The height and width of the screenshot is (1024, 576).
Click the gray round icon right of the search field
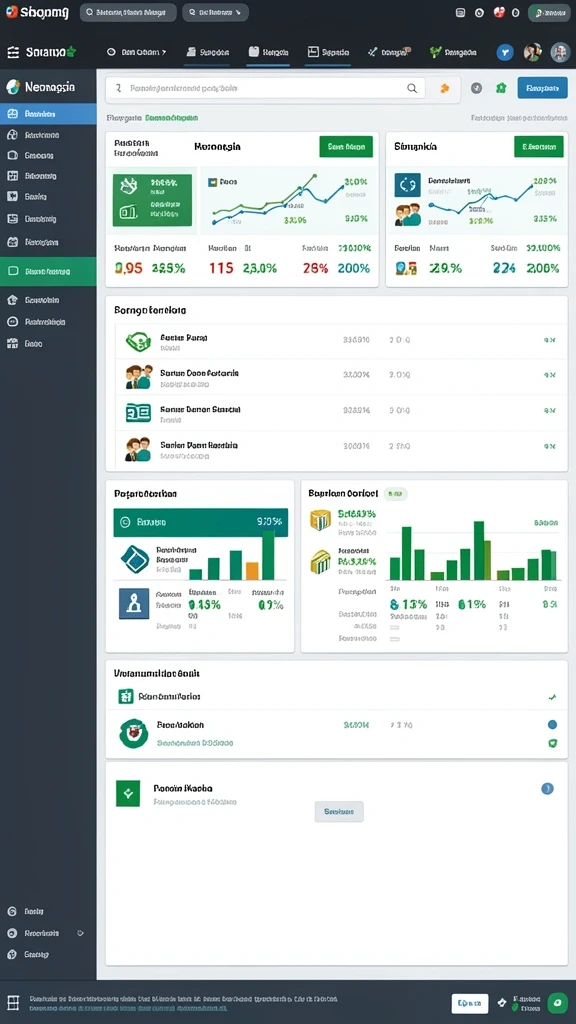[476, 88]
